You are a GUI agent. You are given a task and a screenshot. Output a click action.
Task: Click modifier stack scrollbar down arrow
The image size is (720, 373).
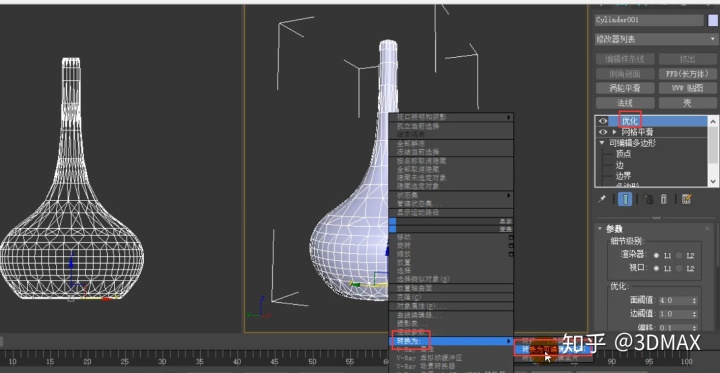coord(713,181)
